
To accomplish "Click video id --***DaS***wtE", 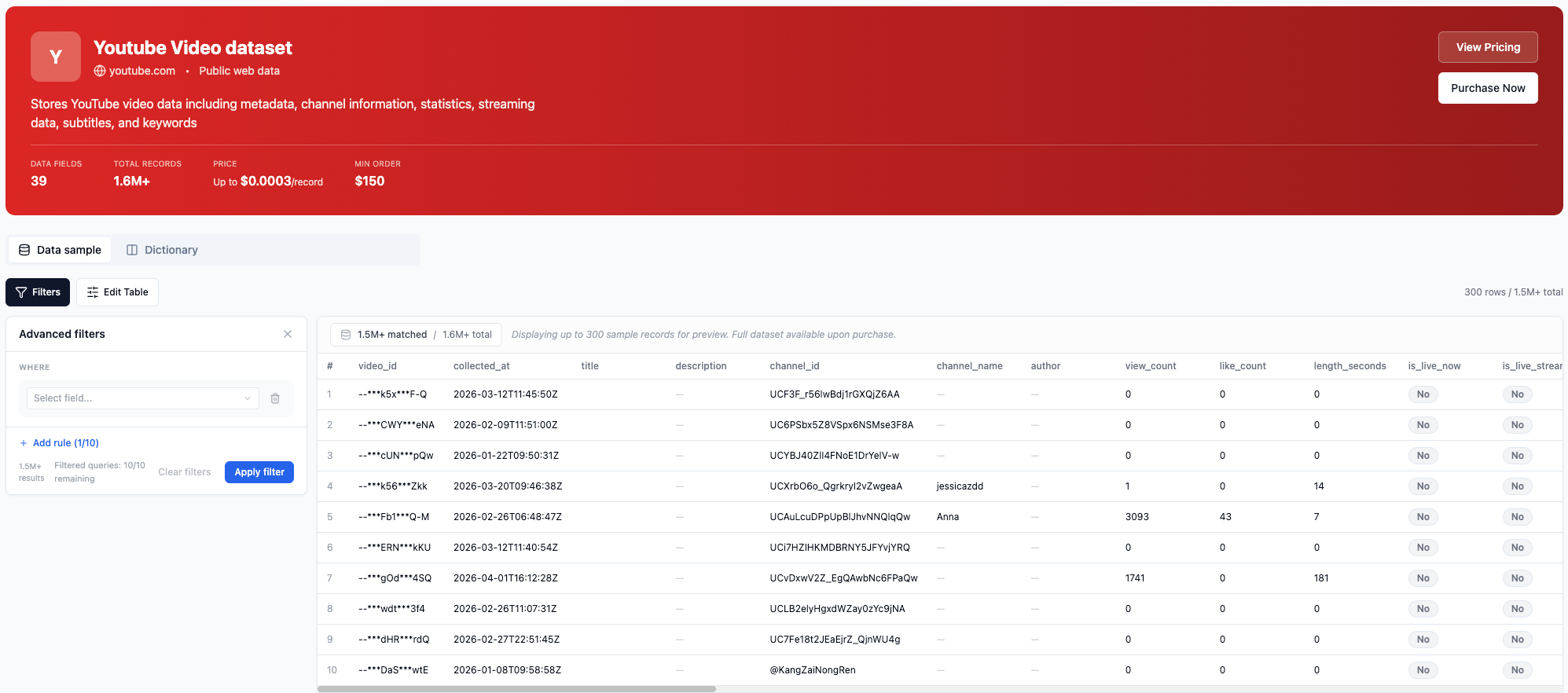I will (x=393, y=670).
